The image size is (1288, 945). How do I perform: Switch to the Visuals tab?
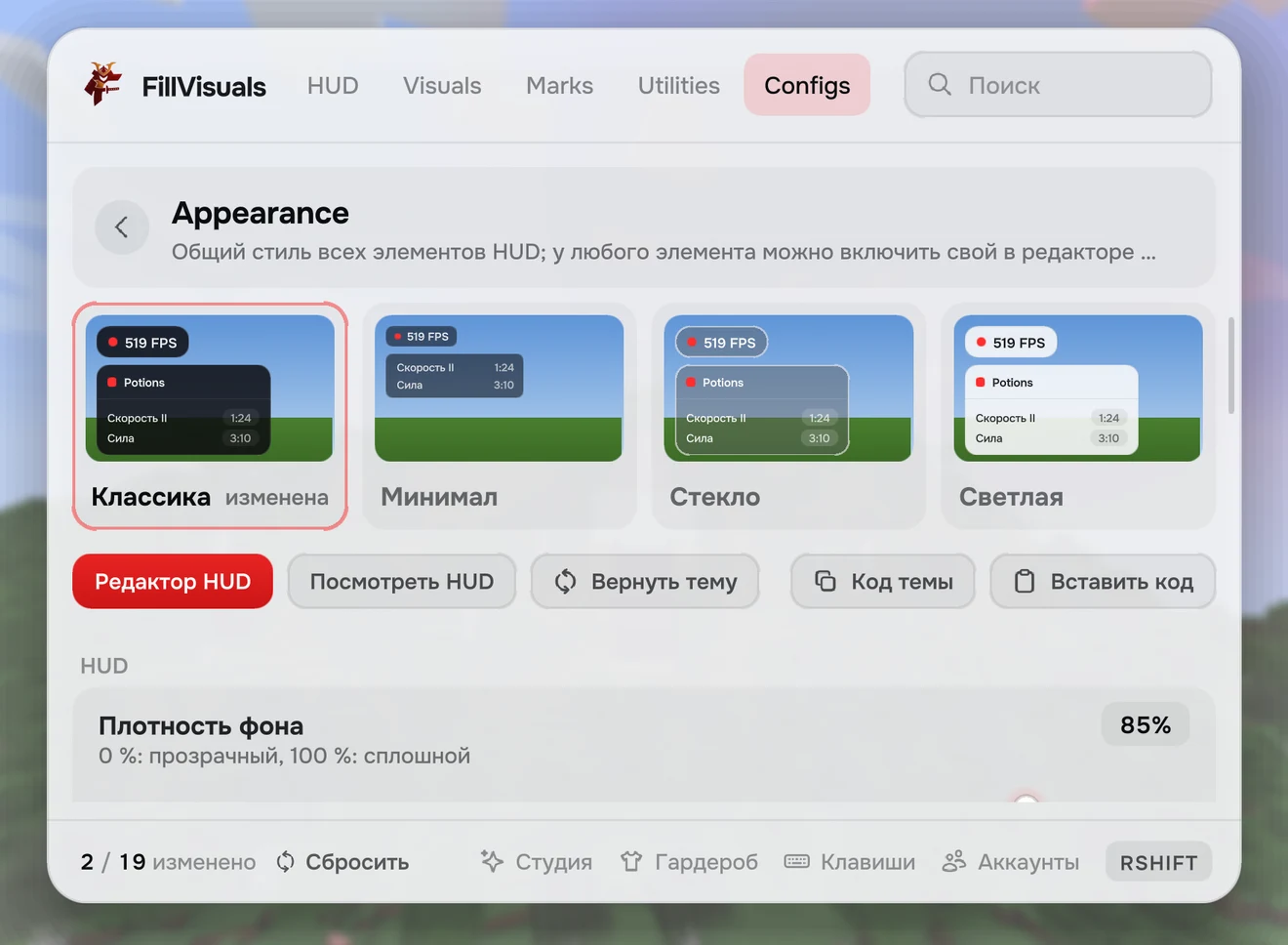(x=442, y=86)
